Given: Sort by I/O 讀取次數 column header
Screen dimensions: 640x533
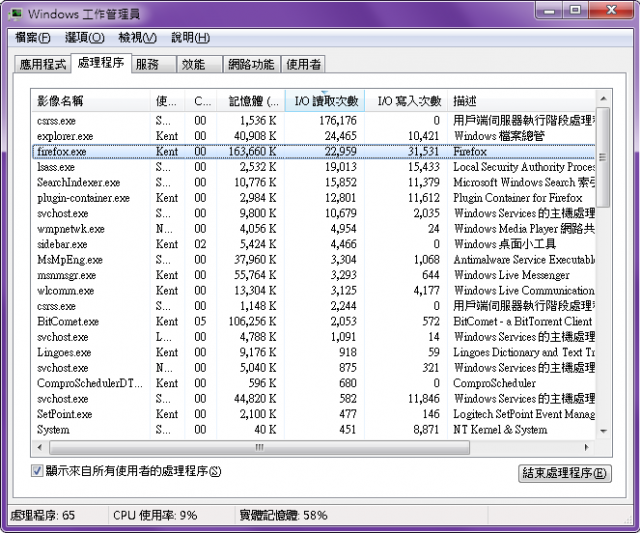Looking at the screenshot, I should [324, 101].
